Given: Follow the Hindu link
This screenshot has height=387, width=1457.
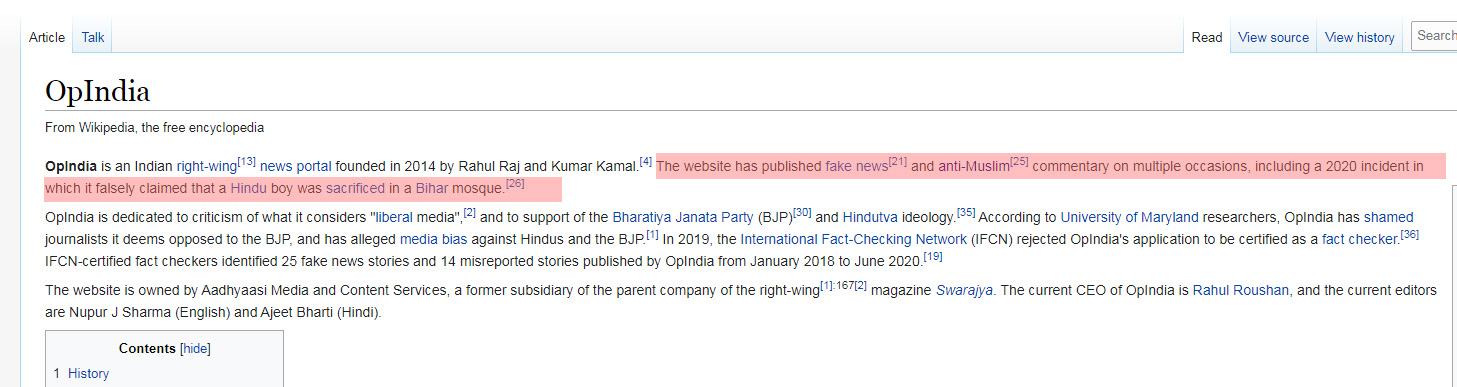Looking at the screenshot, I should coord(248,188).
